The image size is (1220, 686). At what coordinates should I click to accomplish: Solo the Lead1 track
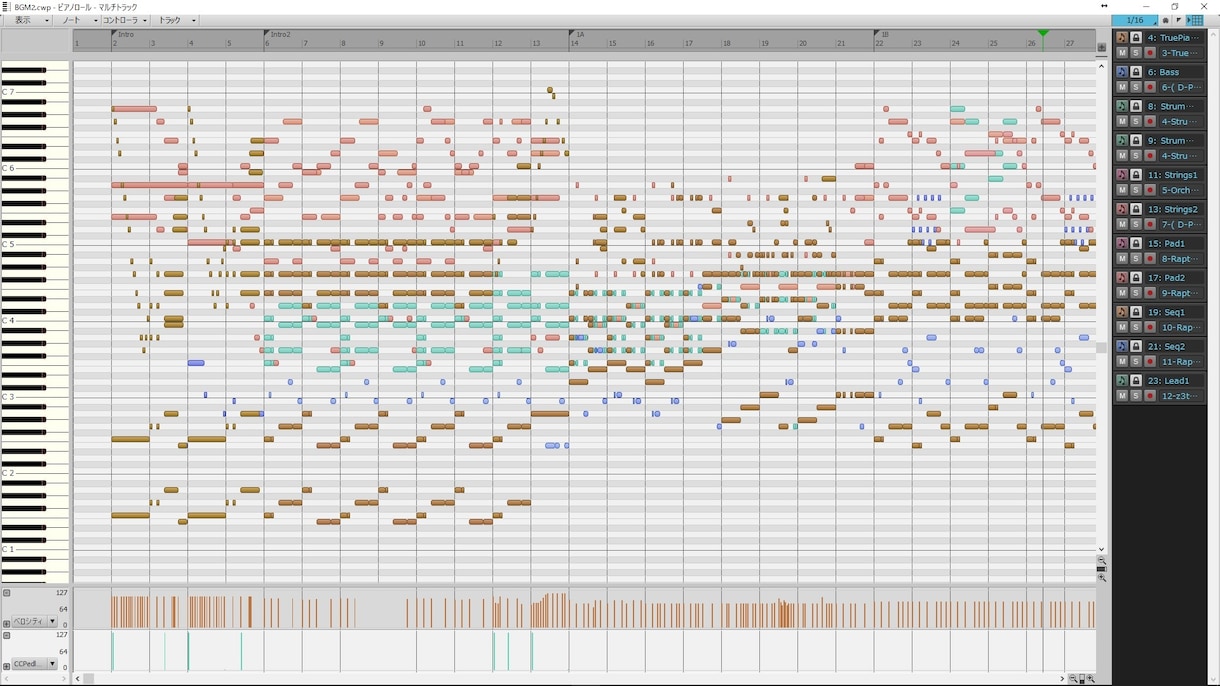coord(1136,396)
